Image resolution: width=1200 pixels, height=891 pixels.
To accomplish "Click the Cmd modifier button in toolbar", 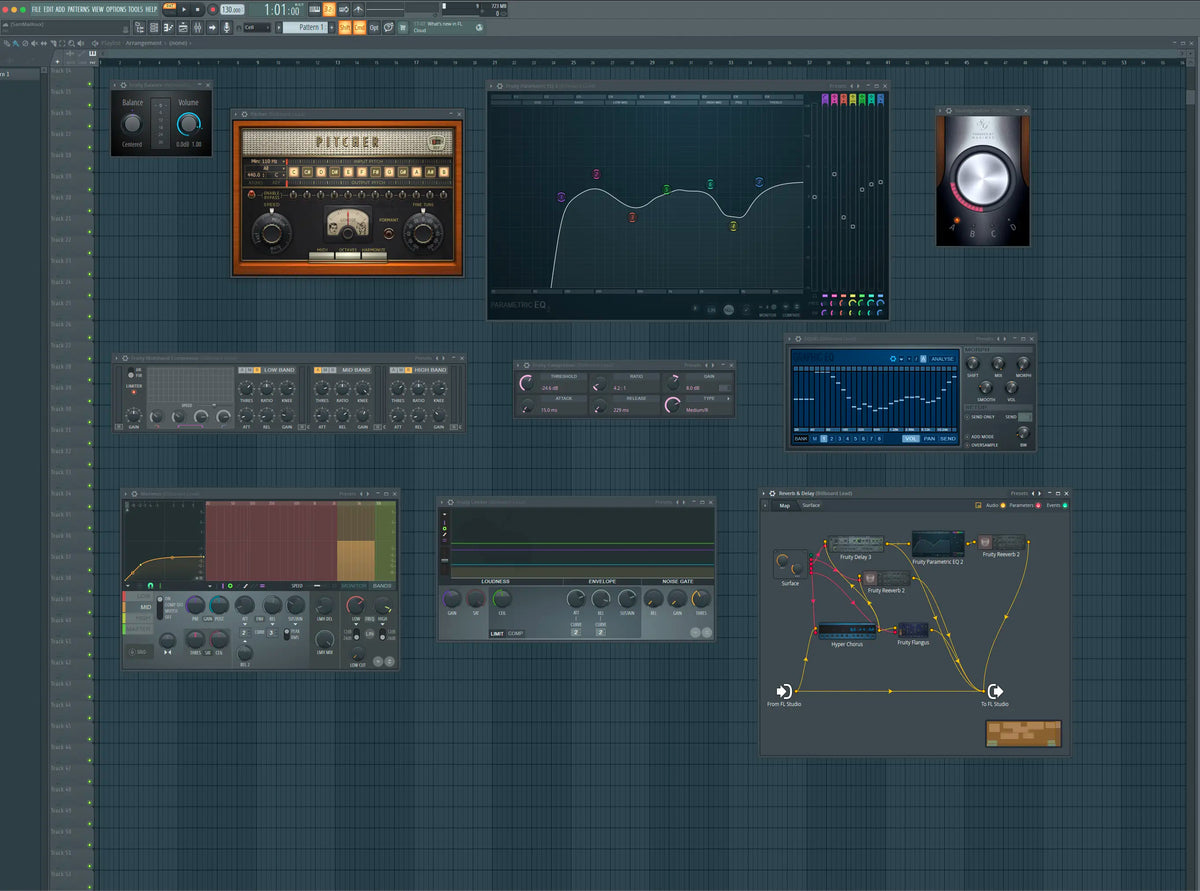I will click(x=359, y=27).
